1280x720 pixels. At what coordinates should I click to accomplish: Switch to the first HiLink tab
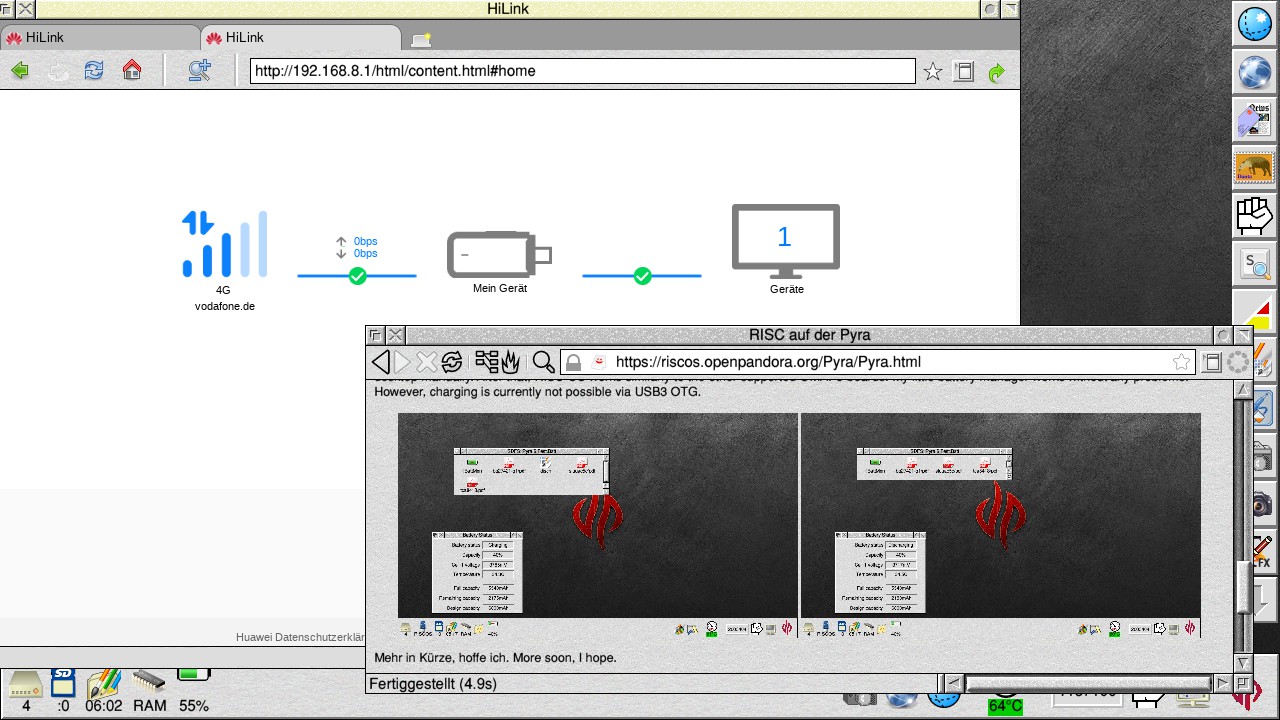(98, 38)
